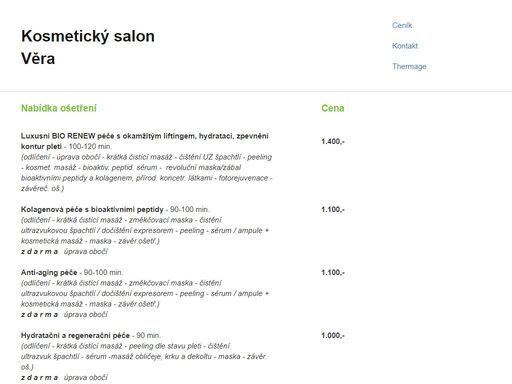512x384 pixels.
Task: Click the Kosmetický salon Věra title
Action: pyautogui.click(x=88, y=47)
